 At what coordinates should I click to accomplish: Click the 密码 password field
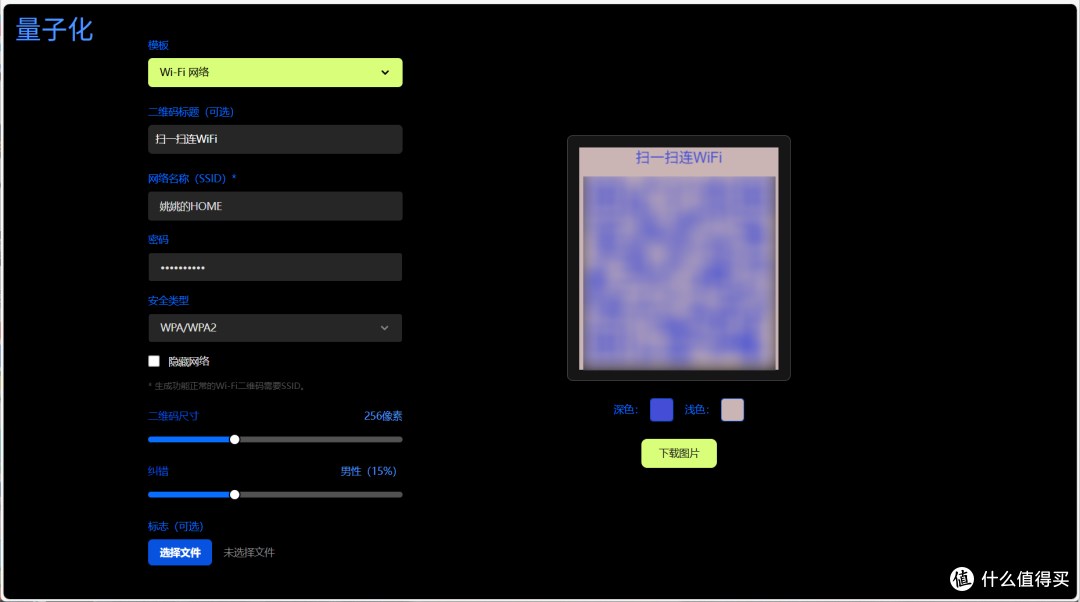pyautogui.click(x=275, y=267)
